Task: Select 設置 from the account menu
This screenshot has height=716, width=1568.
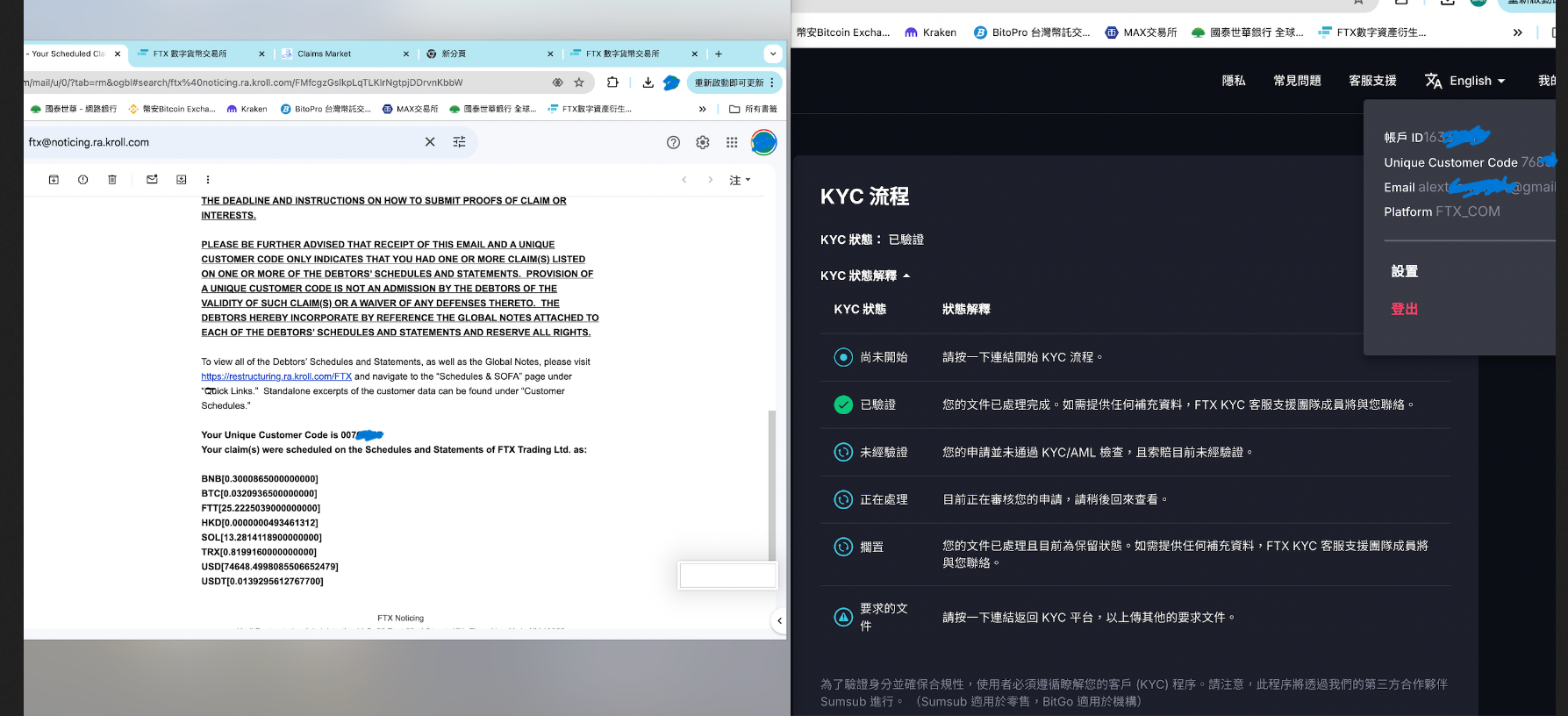Action: pos(1405,271)
